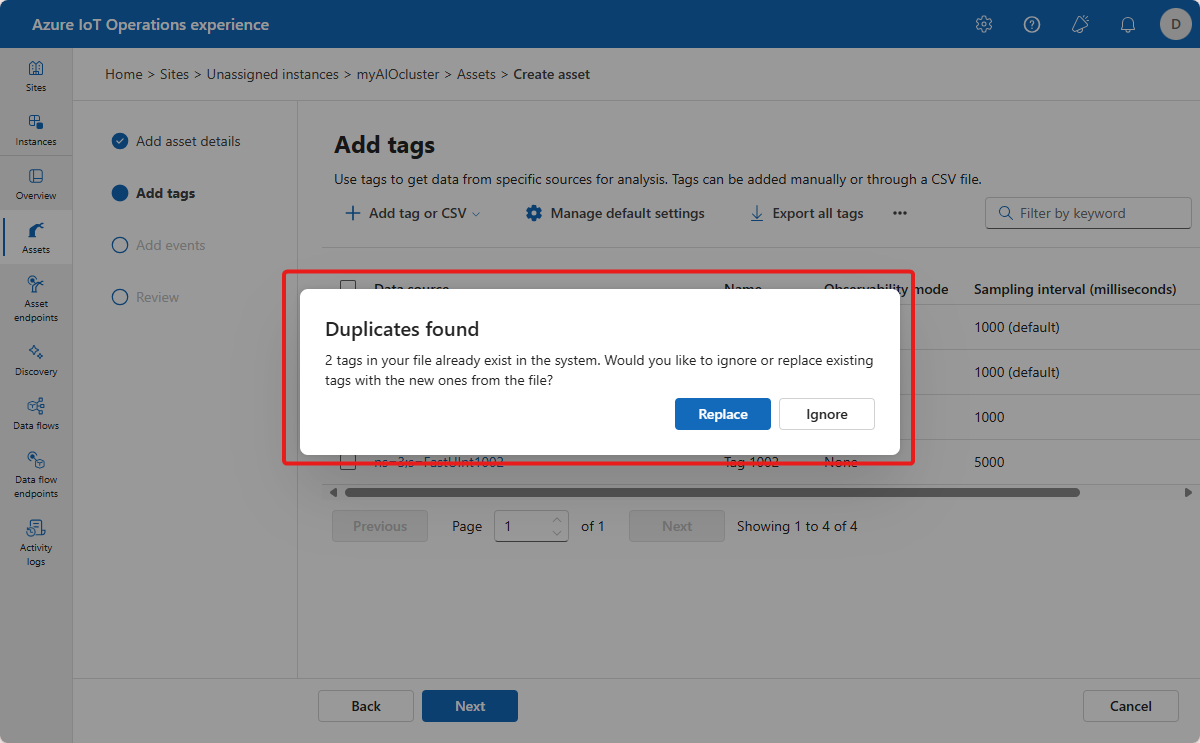Viewport: 1200px width, 743px height.
Task: Click the Assets breadcrumb link
Action: (476, 74)
